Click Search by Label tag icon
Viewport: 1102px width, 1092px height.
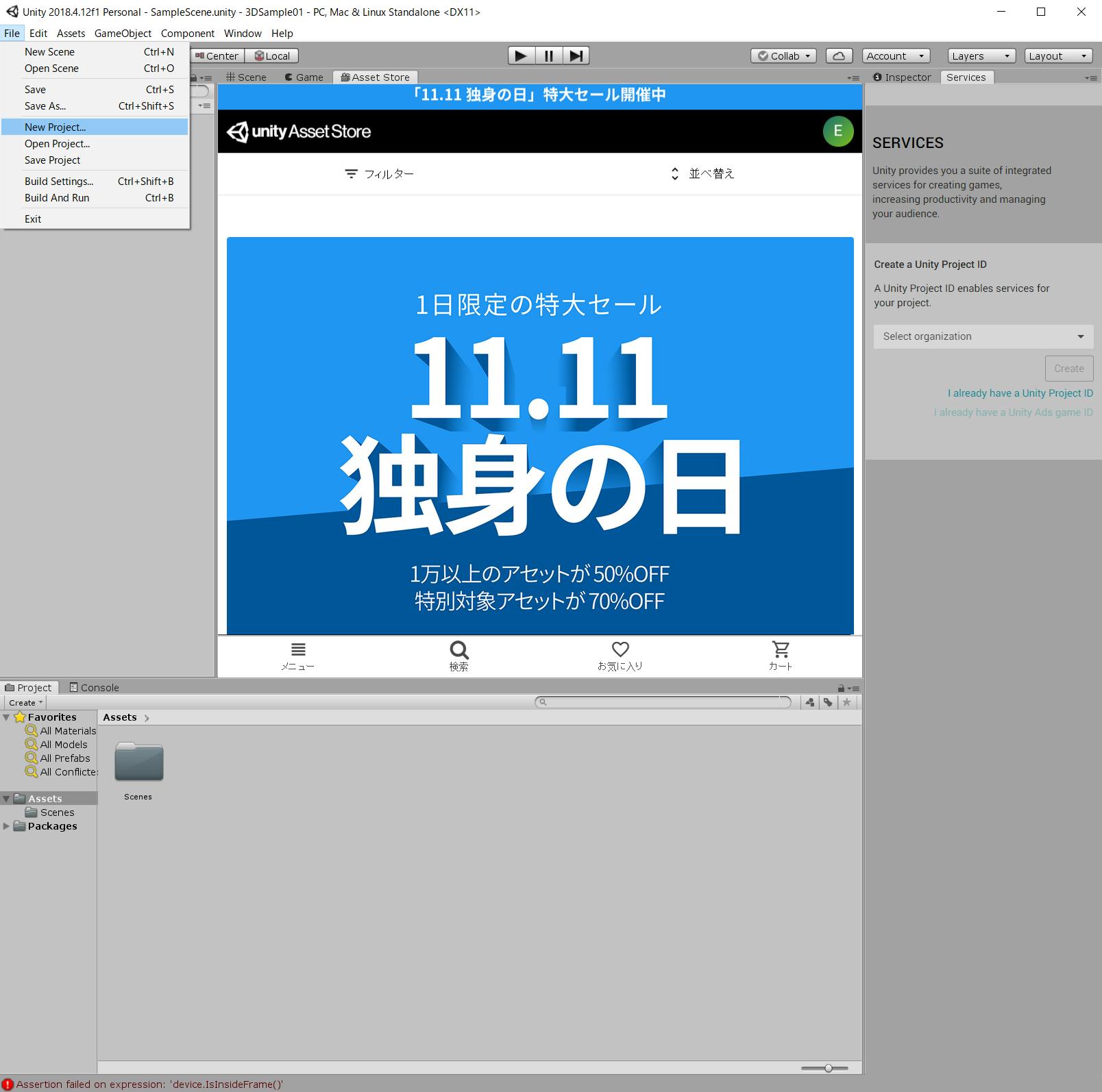(x=828, y=702)
